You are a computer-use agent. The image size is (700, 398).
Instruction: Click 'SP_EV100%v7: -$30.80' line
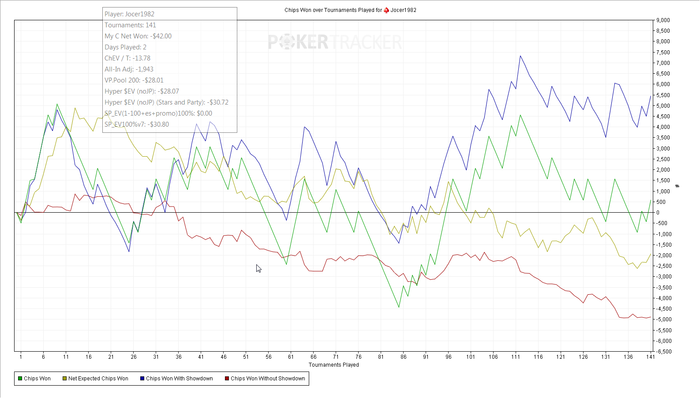[x=137, y=124]
